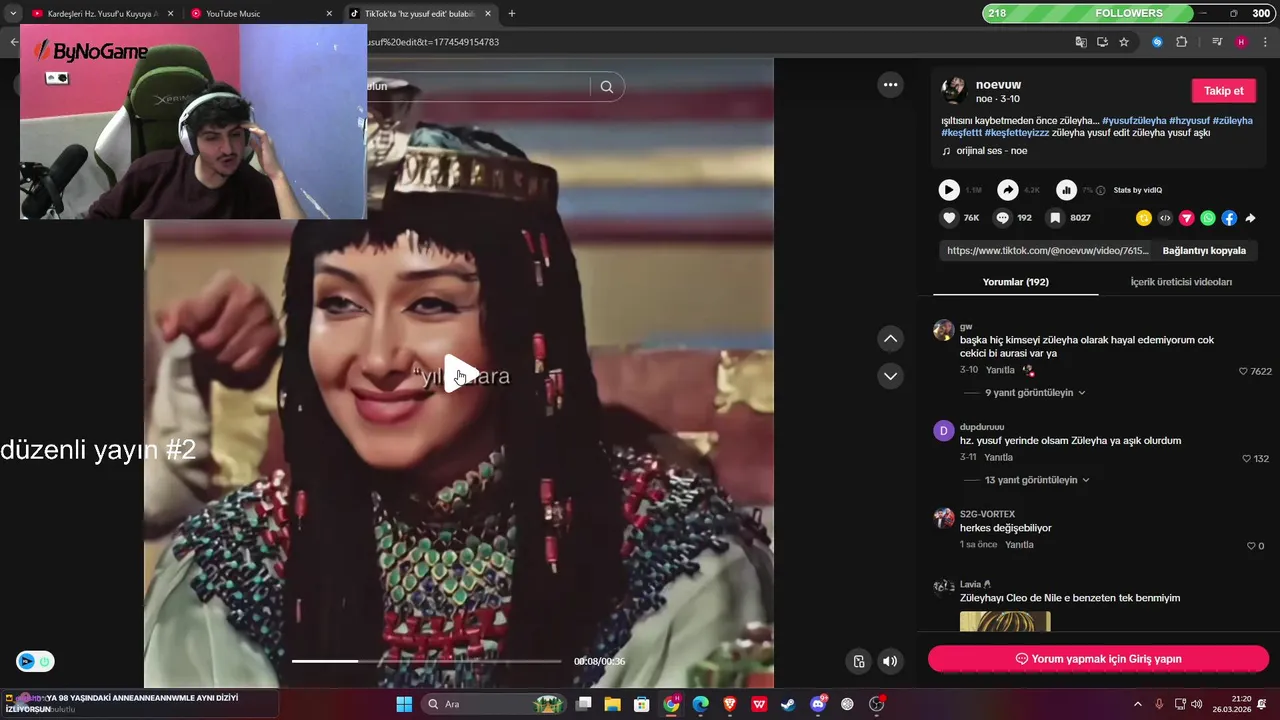Viewport: 1280px width, 720px height.
Task: Open Steam from the taskbar
Action: point(788,704)
